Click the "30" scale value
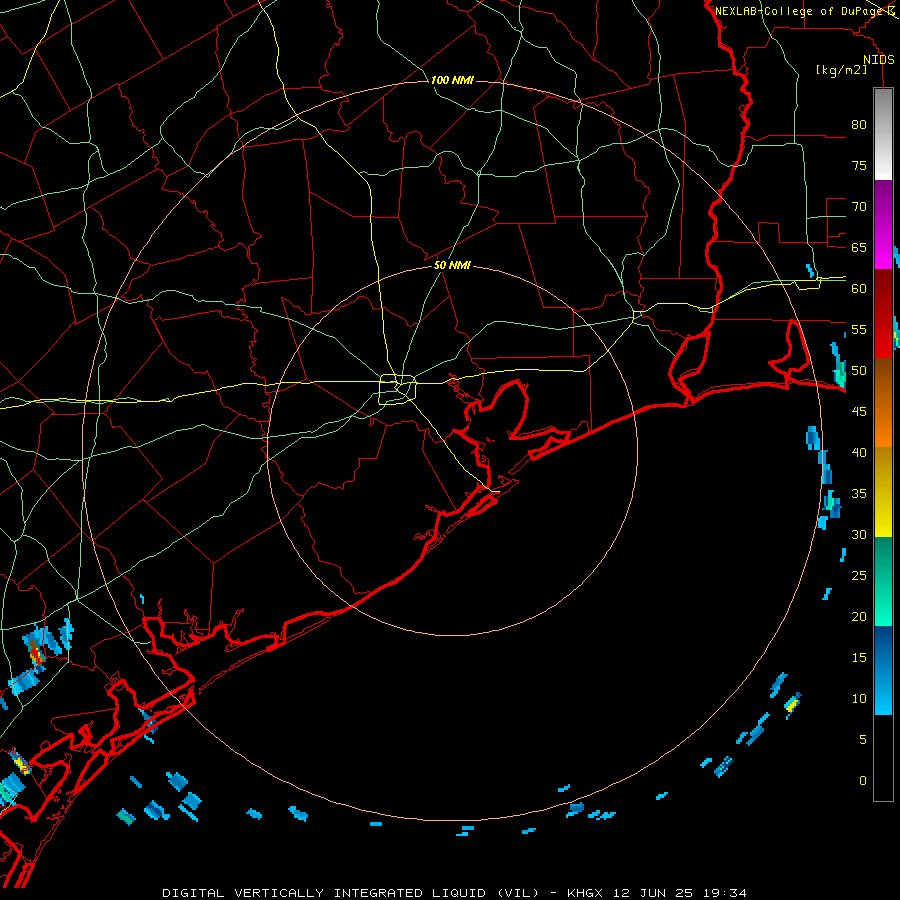The image size is (900, 900). pyautogui.click(x=859, y=534)
